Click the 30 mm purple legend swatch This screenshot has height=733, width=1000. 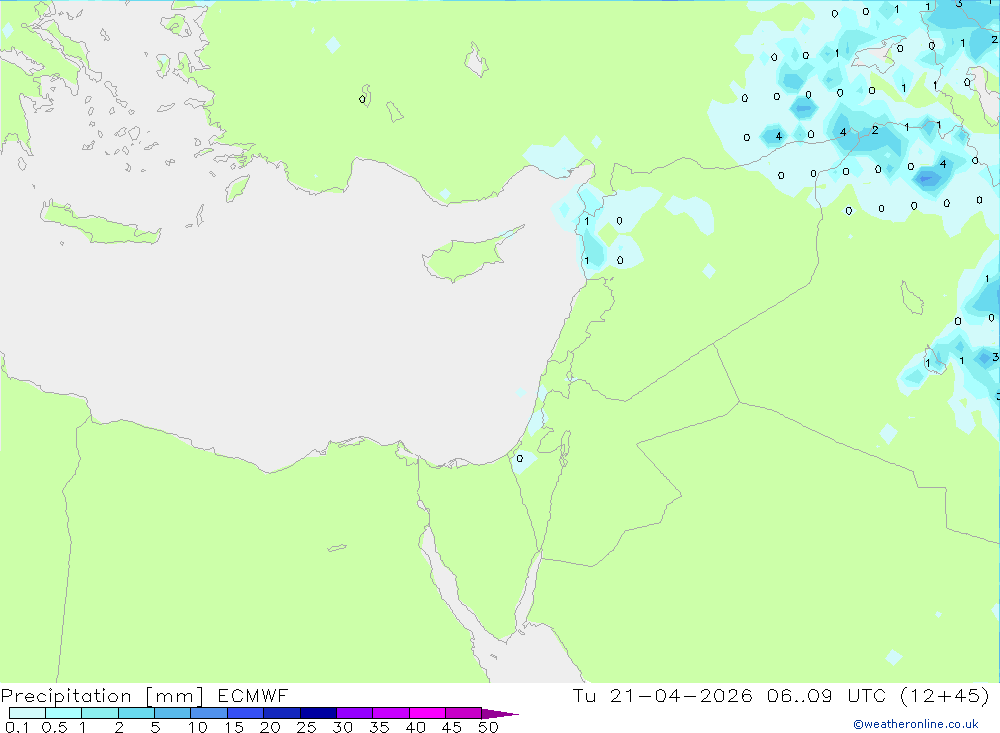tap(354, 713)
